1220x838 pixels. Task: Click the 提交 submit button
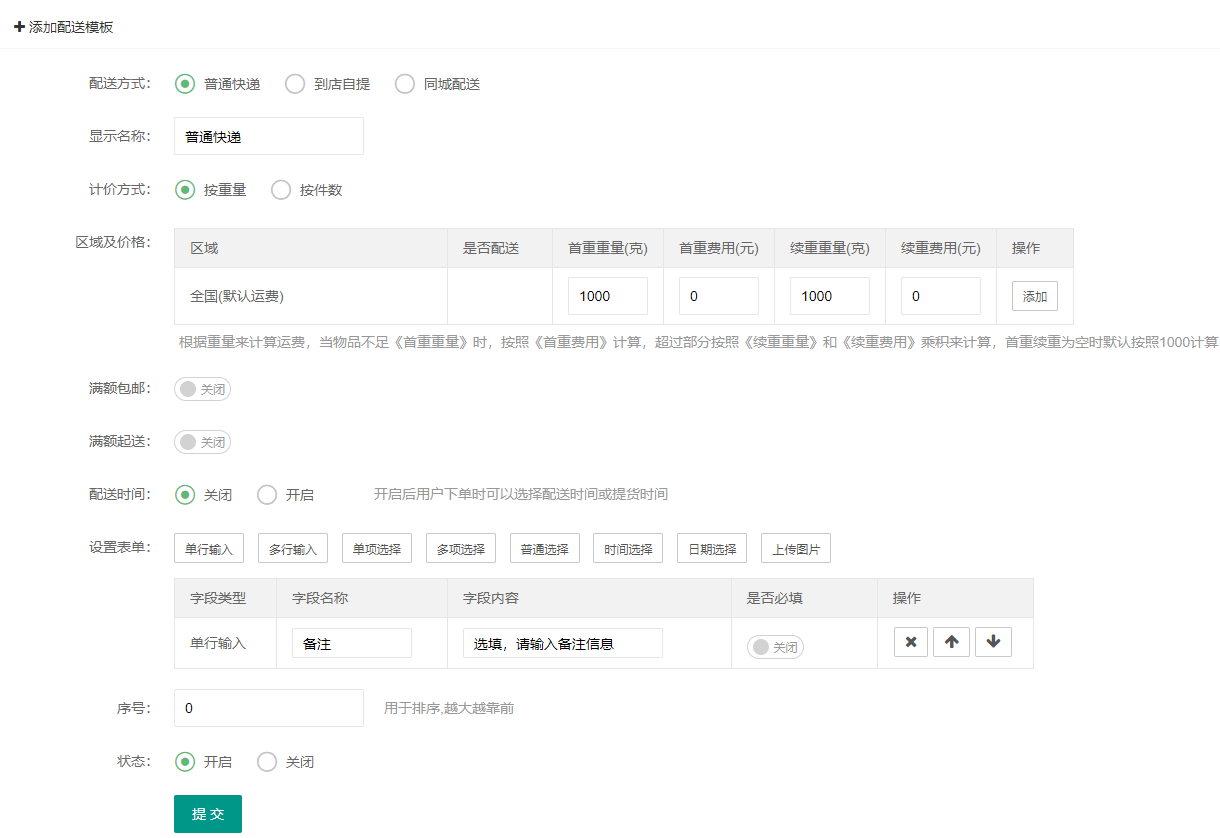pyautogui.click(x=208, y=814)
